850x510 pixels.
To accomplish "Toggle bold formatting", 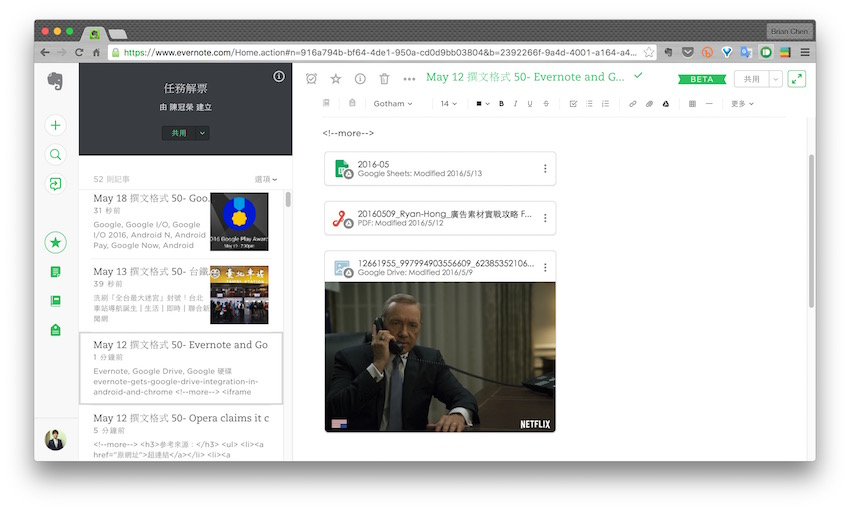I will [x=501, y=104].
